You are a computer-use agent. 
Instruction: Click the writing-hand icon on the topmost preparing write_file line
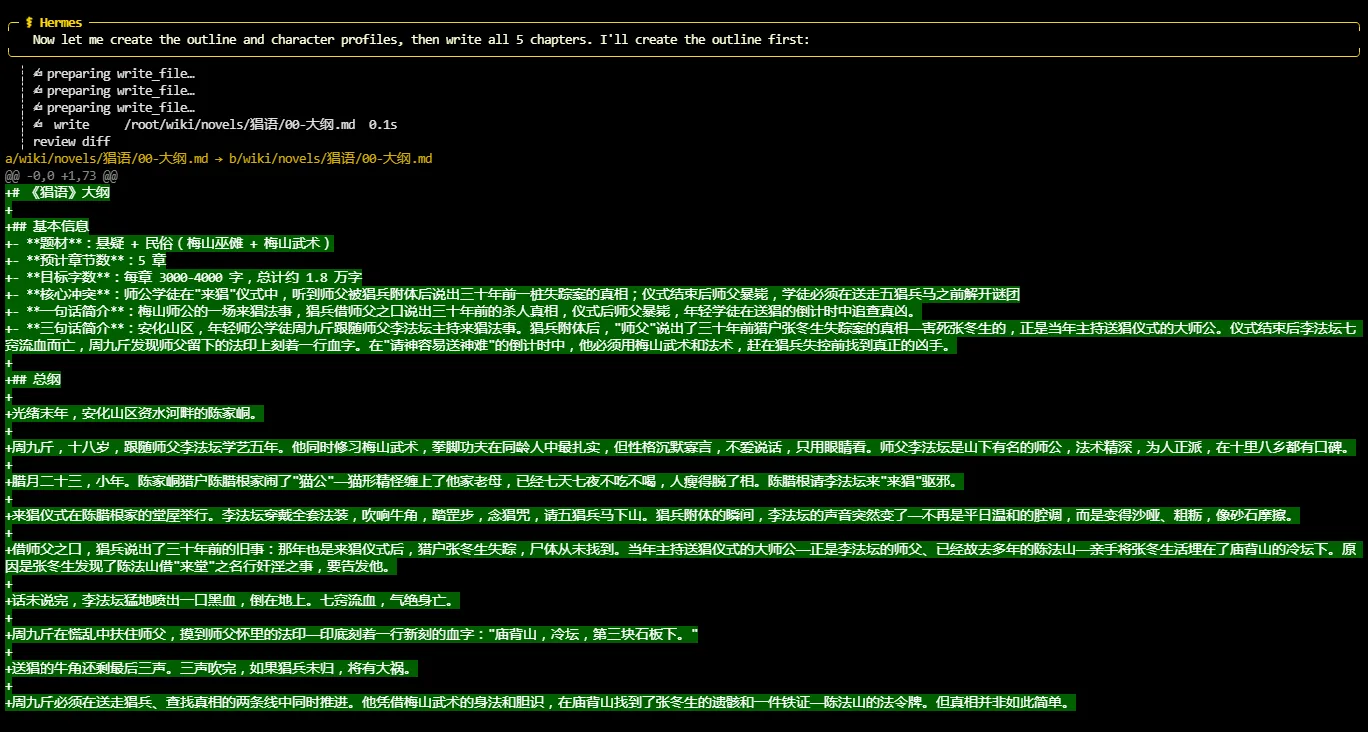click(38, 73)
